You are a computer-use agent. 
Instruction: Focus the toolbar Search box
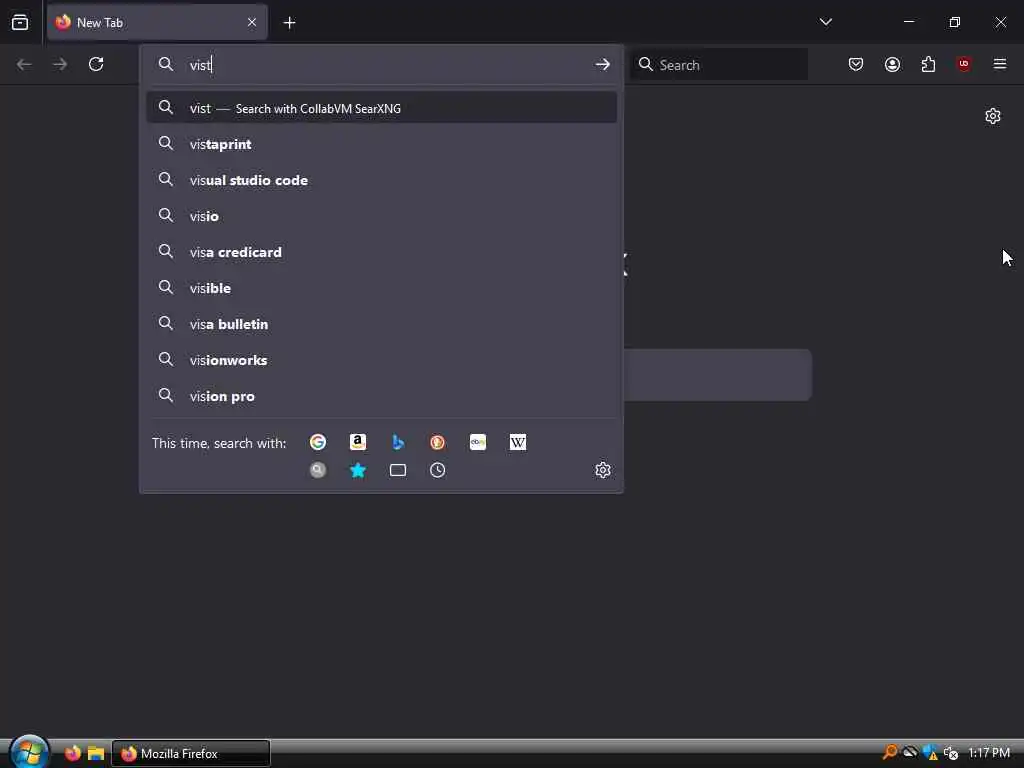pyautogui.click(x=719, y=64)
